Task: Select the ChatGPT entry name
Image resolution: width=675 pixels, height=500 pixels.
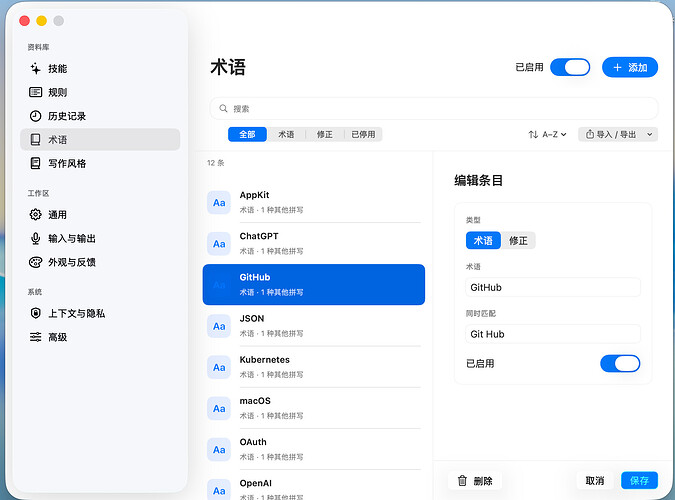Action: click(x=259, y=236)
